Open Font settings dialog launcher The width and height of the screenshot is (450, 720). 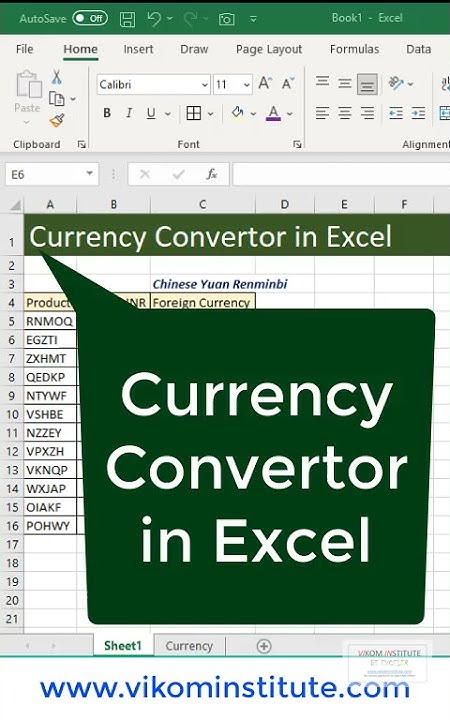point(297,144)
